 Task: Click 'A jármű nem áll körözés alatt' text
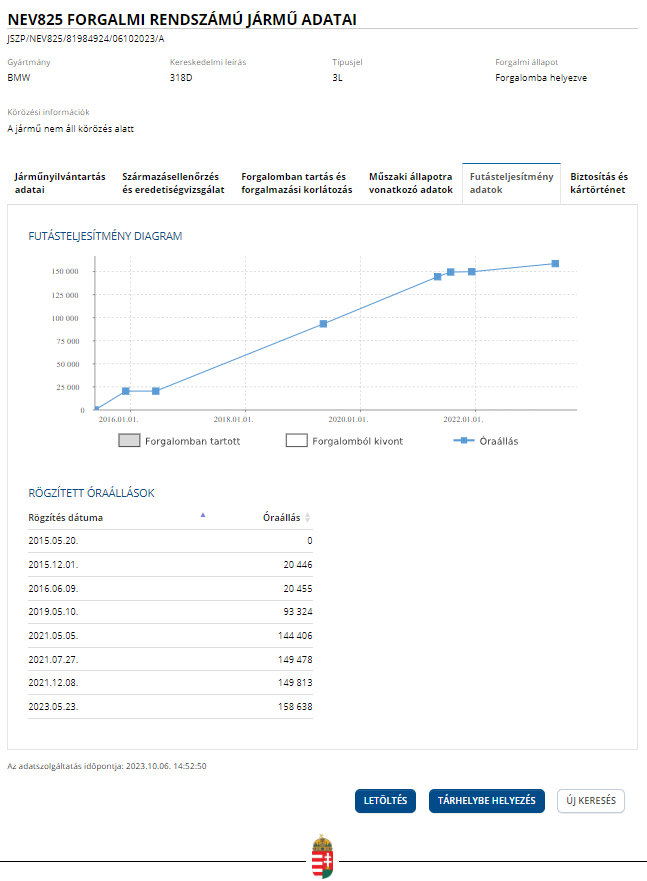click(x=71, y=129)
